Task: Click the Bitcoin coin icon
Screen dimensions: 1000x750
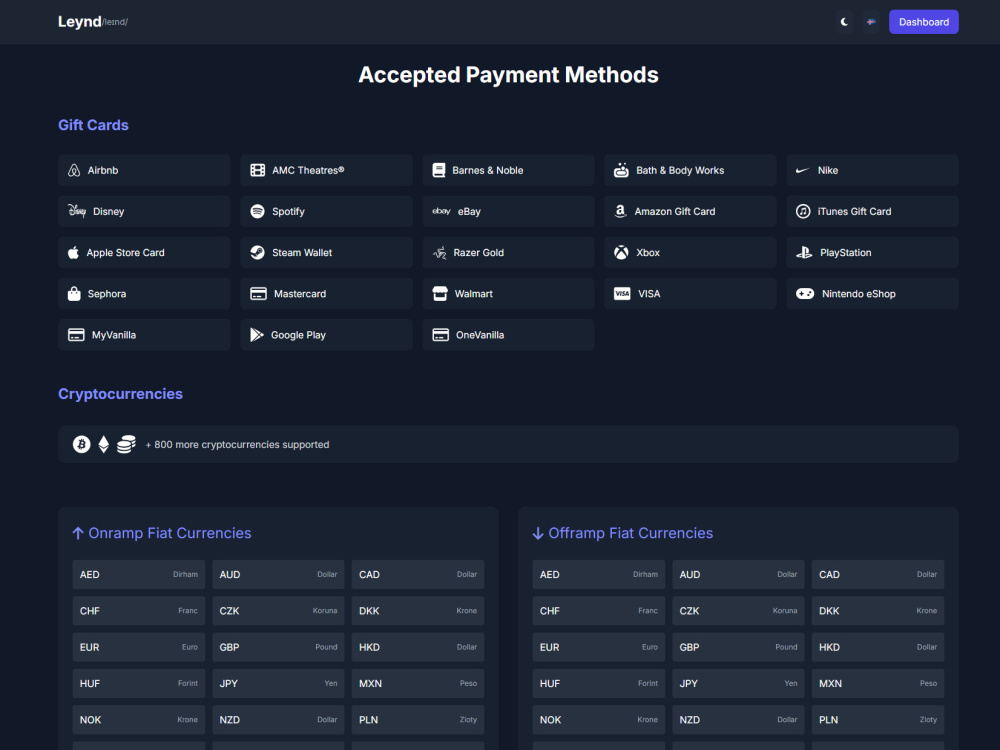Action: pos(82,444)
